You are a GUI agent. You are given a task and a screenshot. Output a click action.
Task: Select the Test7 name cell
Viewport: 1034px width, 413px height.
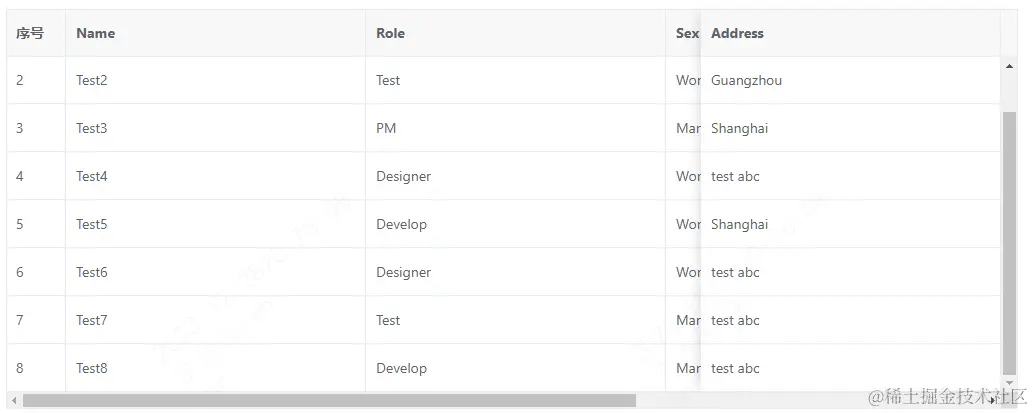pyautogui.click(x=91, y=320)
